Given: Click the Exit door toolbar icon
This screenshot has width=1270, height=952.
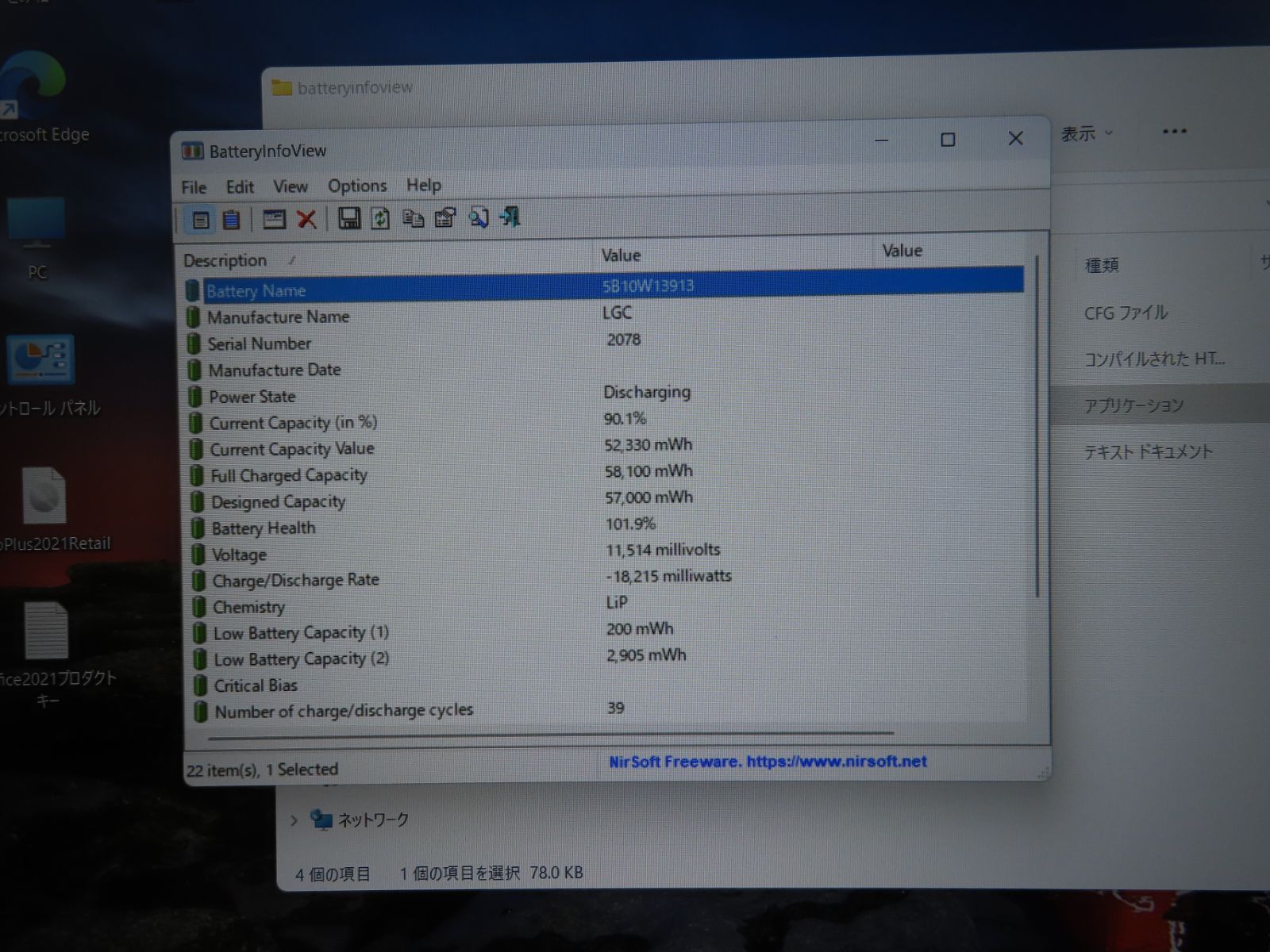Looking at the screenshot, I should click(x=510, y=216).
